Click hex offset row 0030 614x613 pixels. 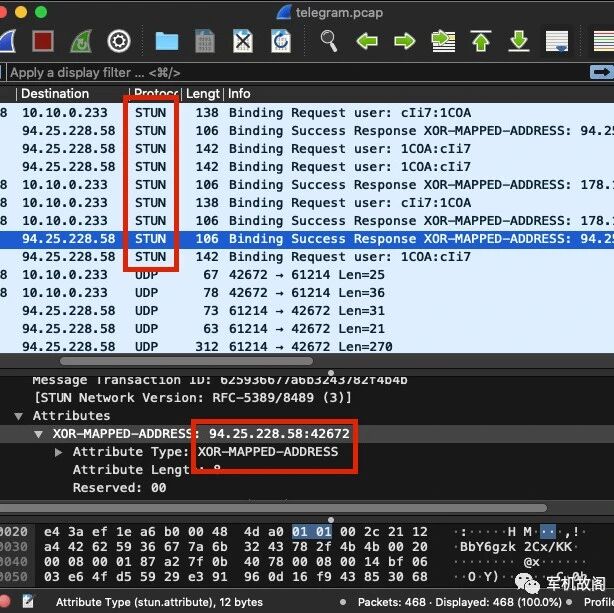pyautogui.click(x=14, y=547)
